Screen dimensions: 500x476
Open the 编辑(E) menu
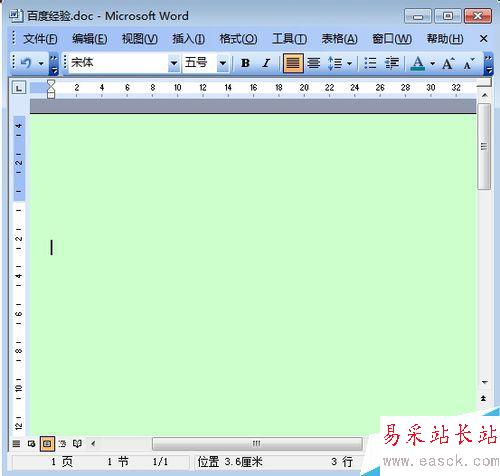(90, 39)
